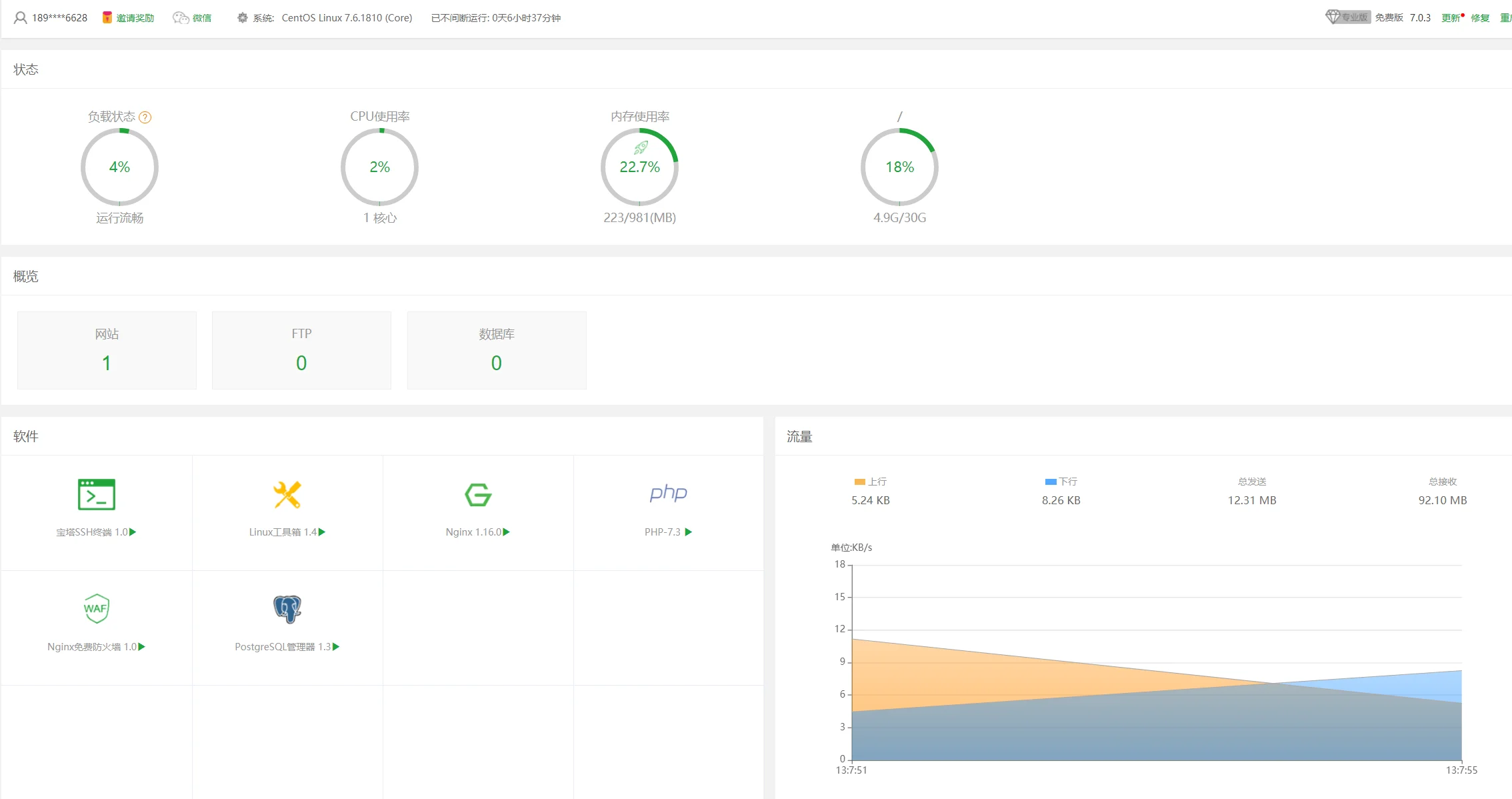The height and width of the screenshot is (799, 1512).
Task: Click the 更新 update link
Action: (x=1450, y=18)
